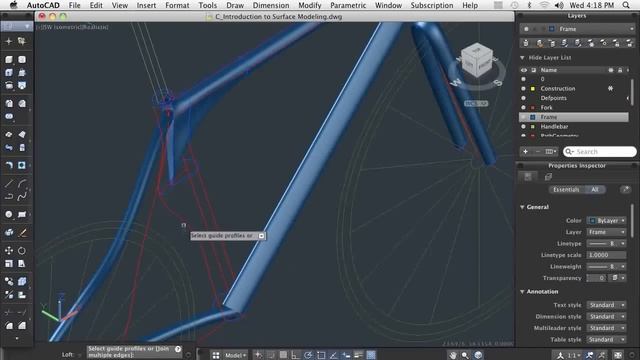Image resolution: width=640 pixels, height=360 pixels.
Task: Toggle visibility of the Construction layer
Action: (x=523, y=89)
